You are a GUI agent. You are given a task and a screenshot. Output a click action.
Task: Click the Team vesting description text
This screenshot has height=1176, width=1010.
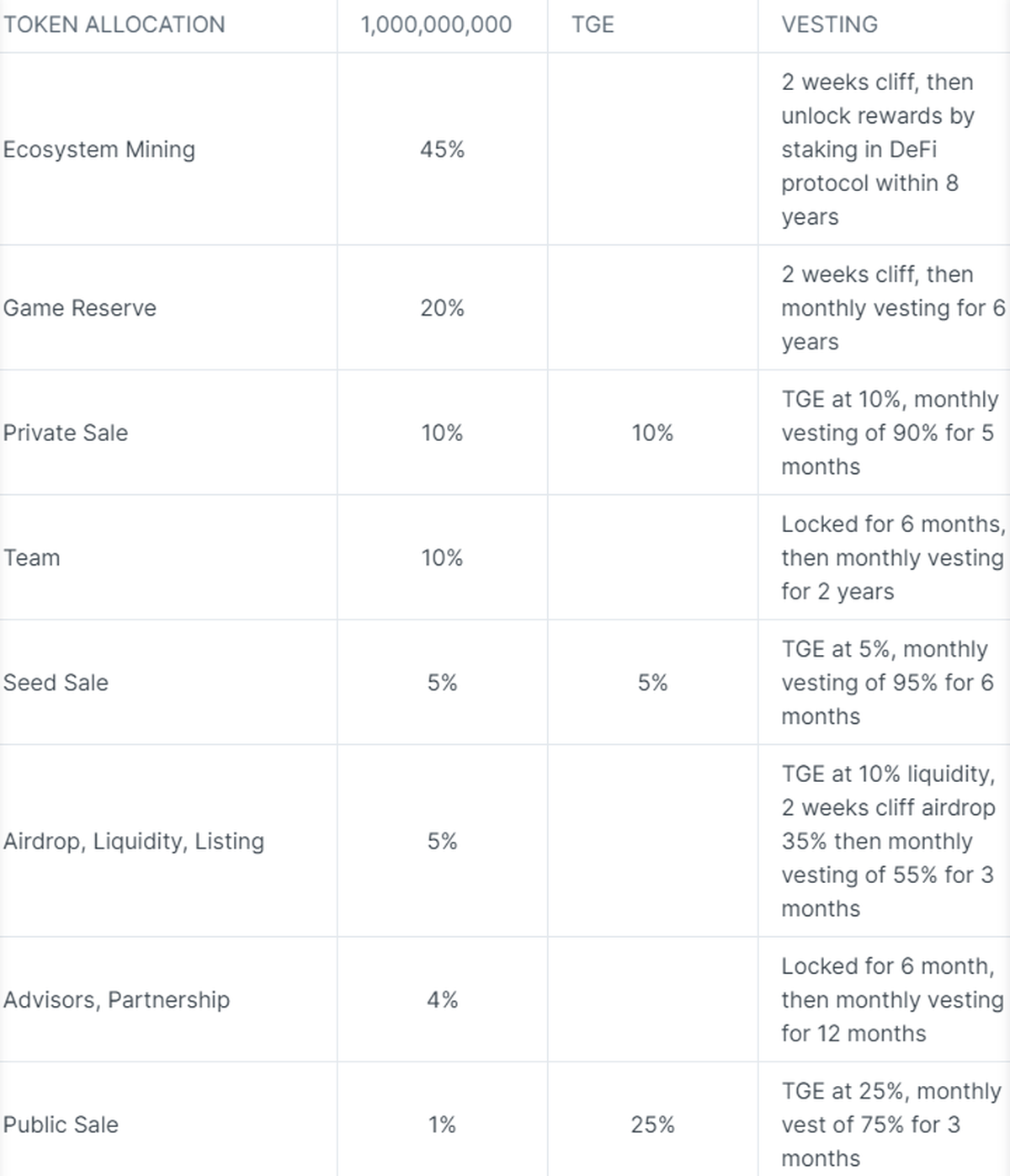pos(892,557)
